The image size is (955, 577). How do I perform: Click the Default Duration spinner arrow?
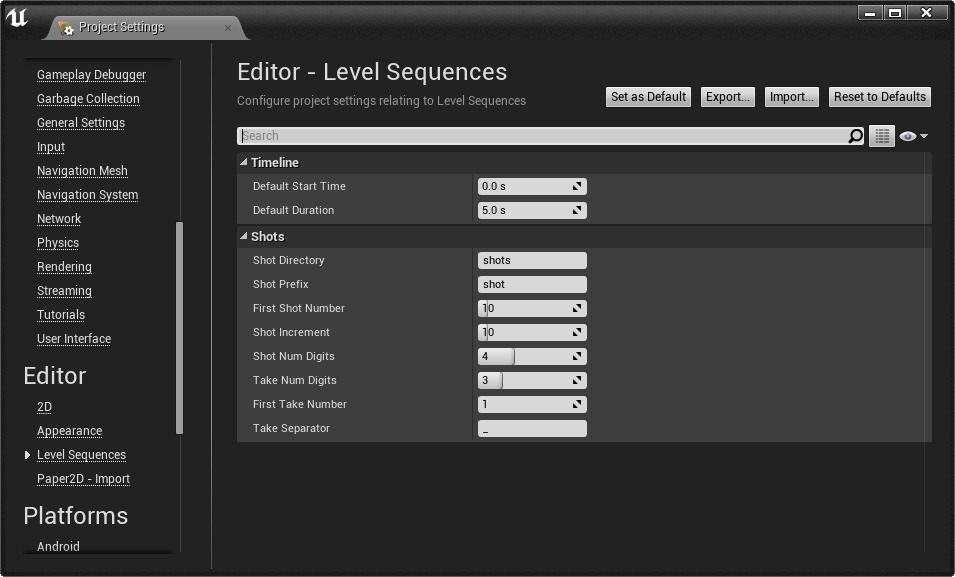(577, 211)
